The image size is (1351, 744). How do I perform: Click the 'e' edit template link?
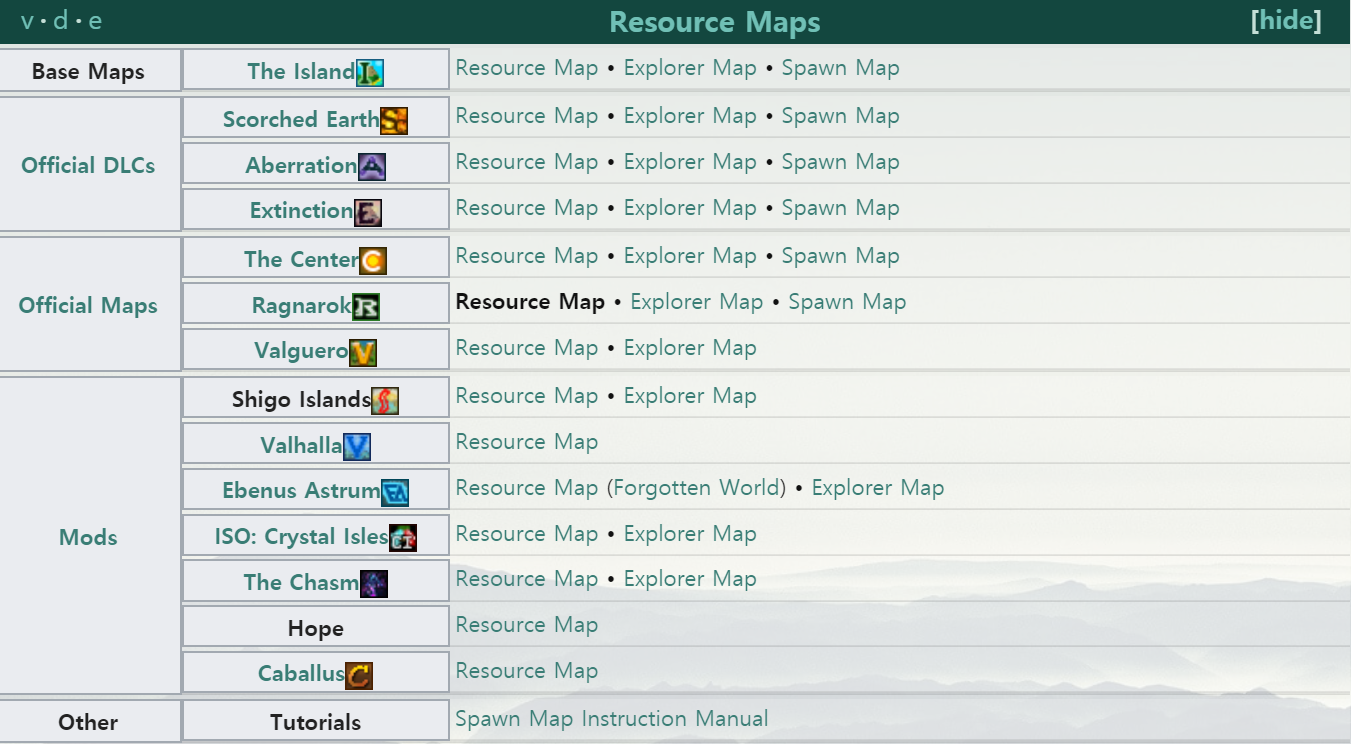point(95,21)
